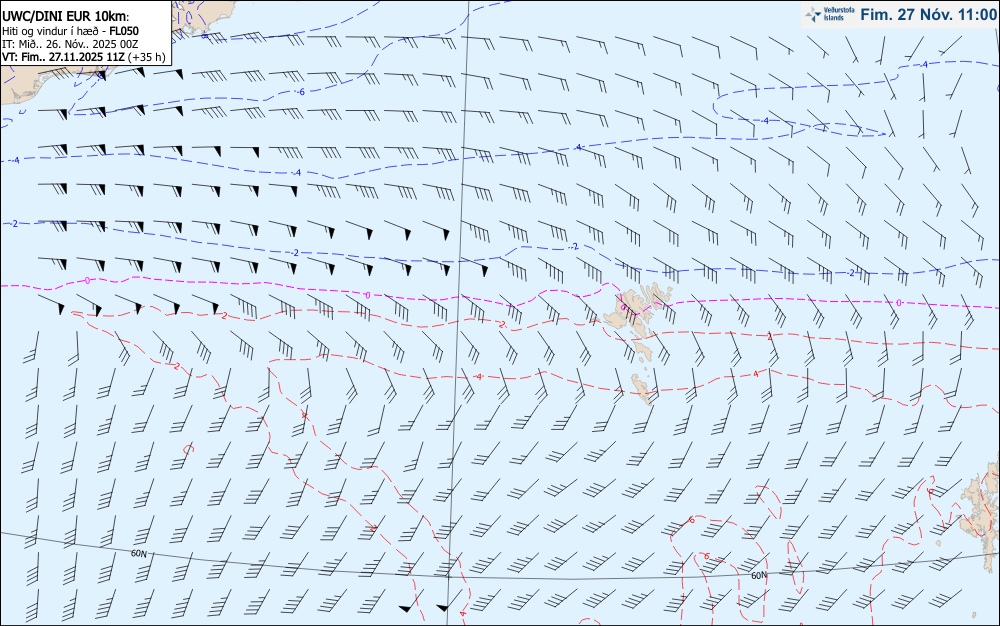The image size is (1000, 626).
Task: Click the blue '-6' isotherm label
Action: [x=300, y=92]
